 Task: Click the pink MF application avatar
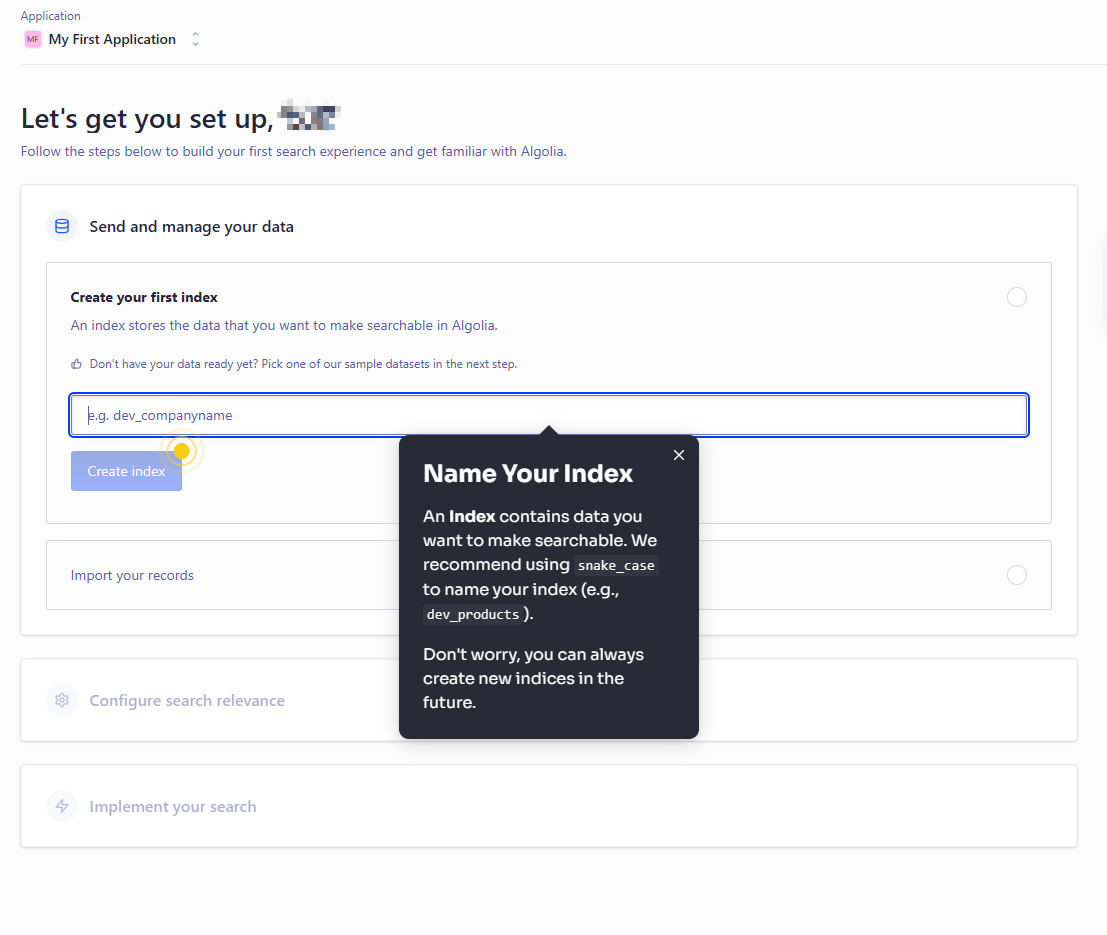tap(33, 40)
